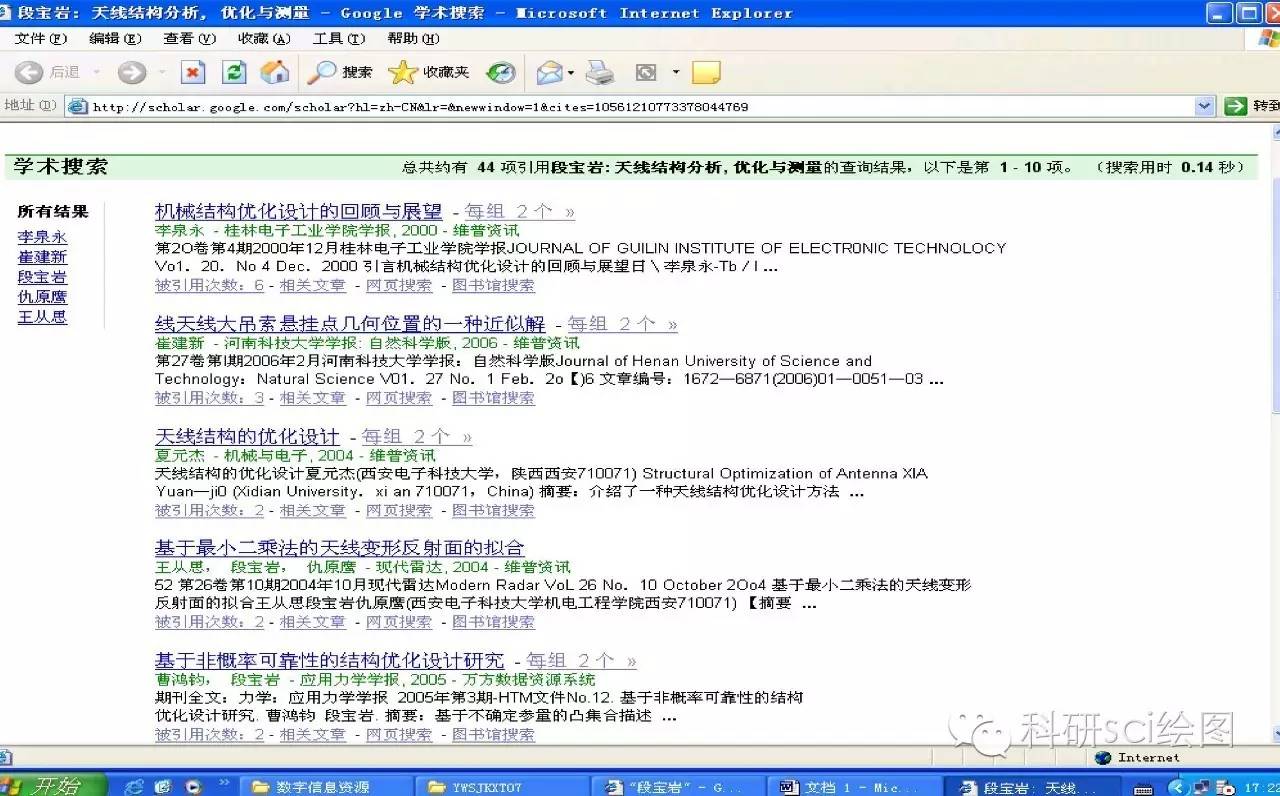Open the 工具(T) menu
1280x796 pixels.
tap(339, 38)
